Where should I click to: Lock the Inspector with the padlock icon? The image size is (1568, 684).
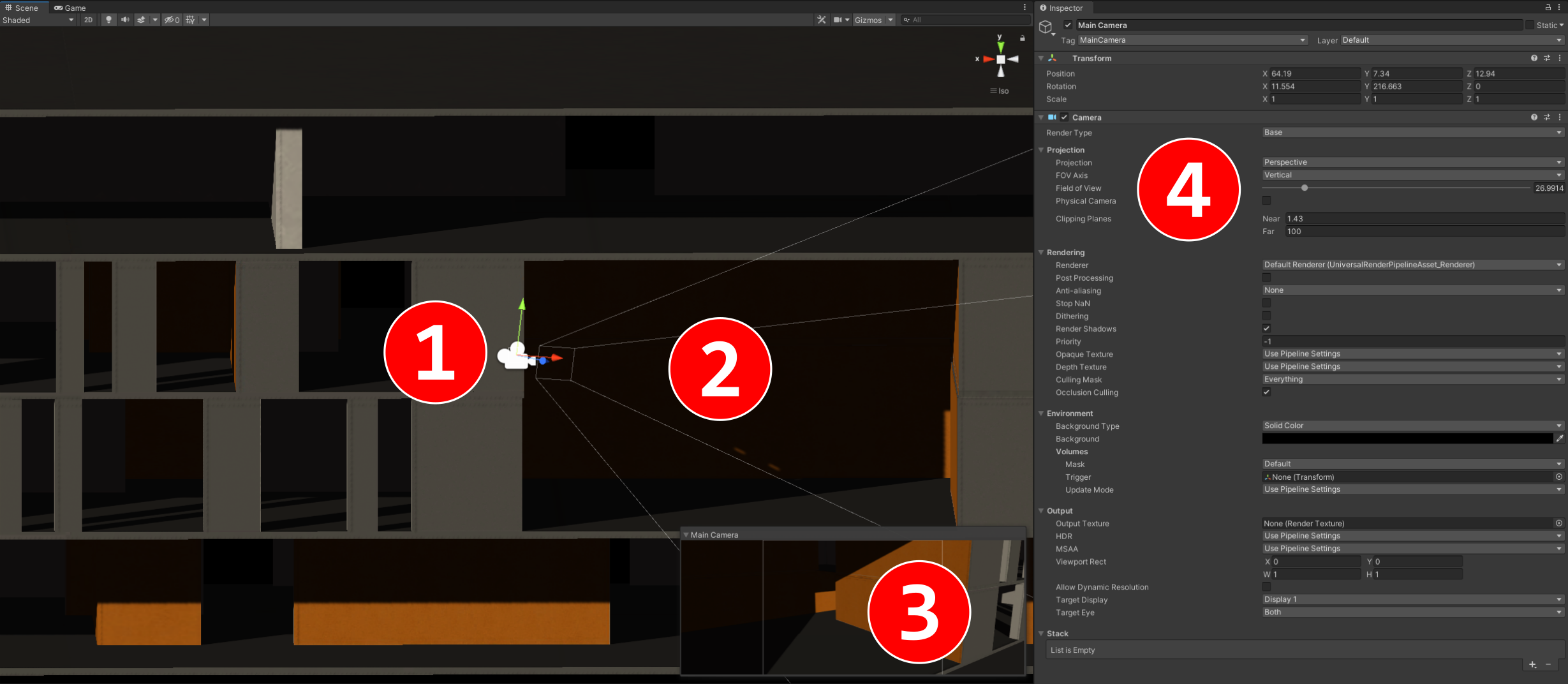pyautogui.click(x=1548, y=8)
